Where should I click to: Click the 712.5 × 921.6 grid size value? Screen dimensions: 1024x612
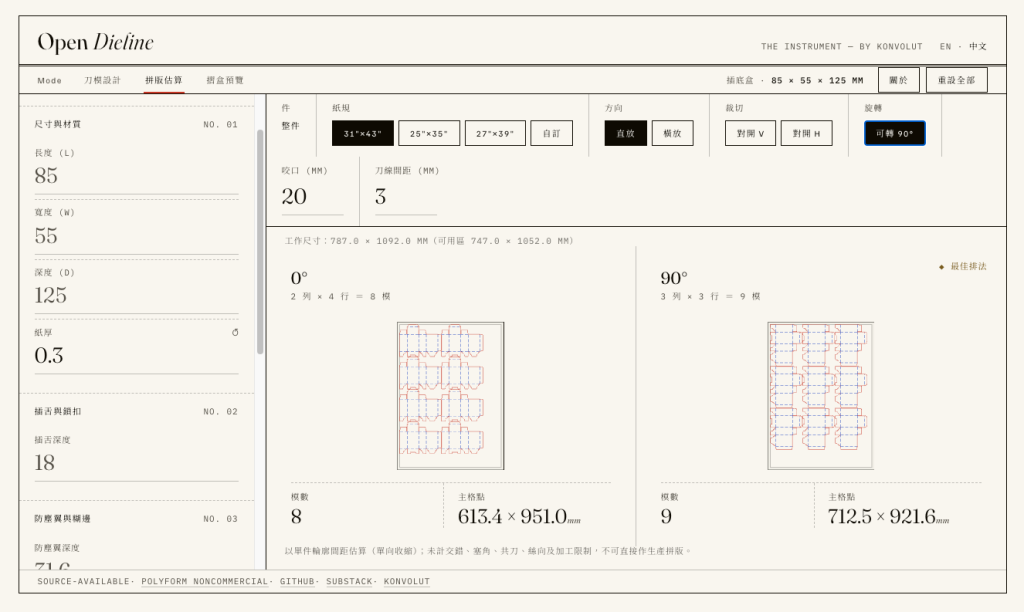pyautogui.click(x=889, y=517)
